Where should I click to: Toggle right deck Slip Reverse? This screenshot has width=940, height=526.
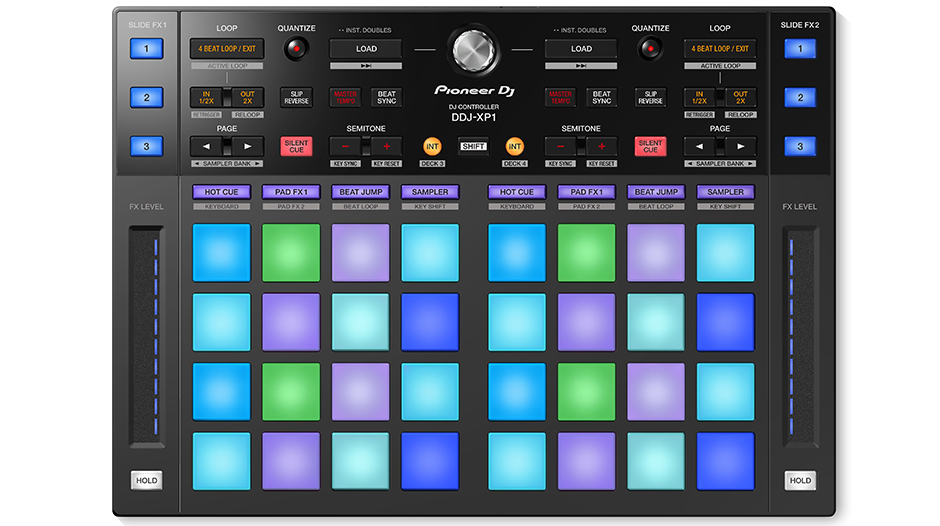pos(650,97)
